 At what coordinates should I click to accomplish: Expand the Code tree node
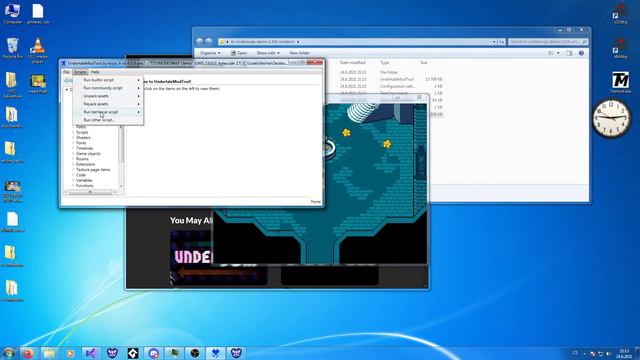coord(73,175)
